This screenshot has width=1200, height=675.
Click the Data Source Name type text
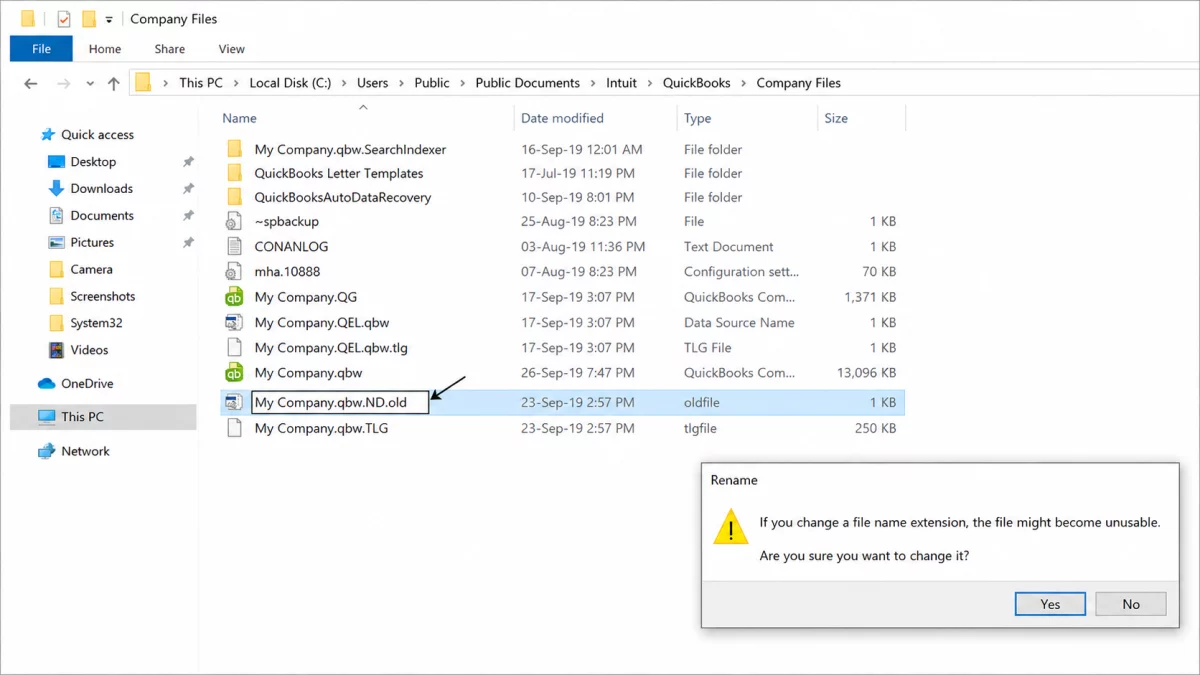pyautogui.click(x=739, y=322)
